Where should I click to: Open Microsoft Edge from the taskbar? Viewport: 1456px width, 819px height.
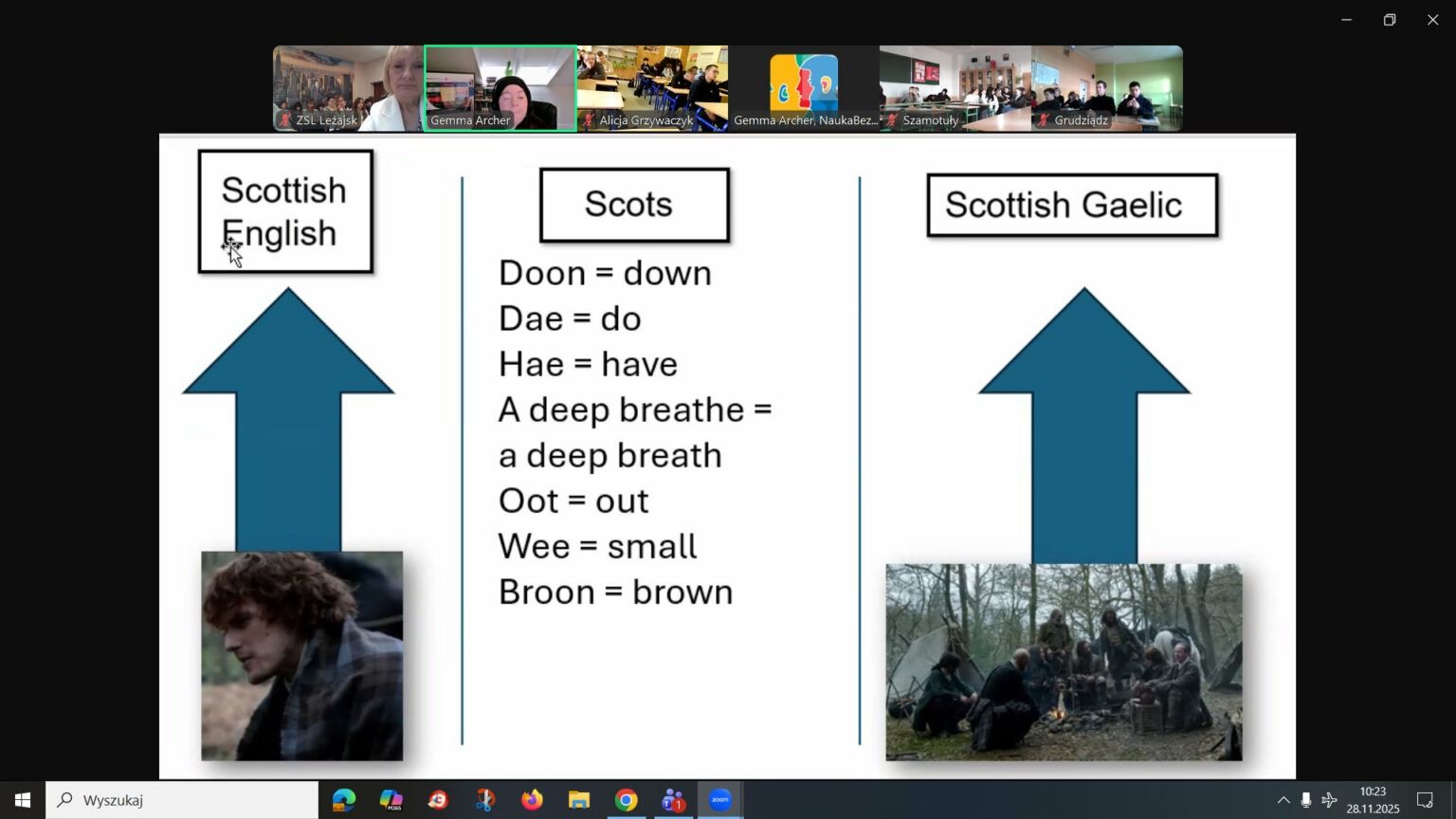[344, 800]
